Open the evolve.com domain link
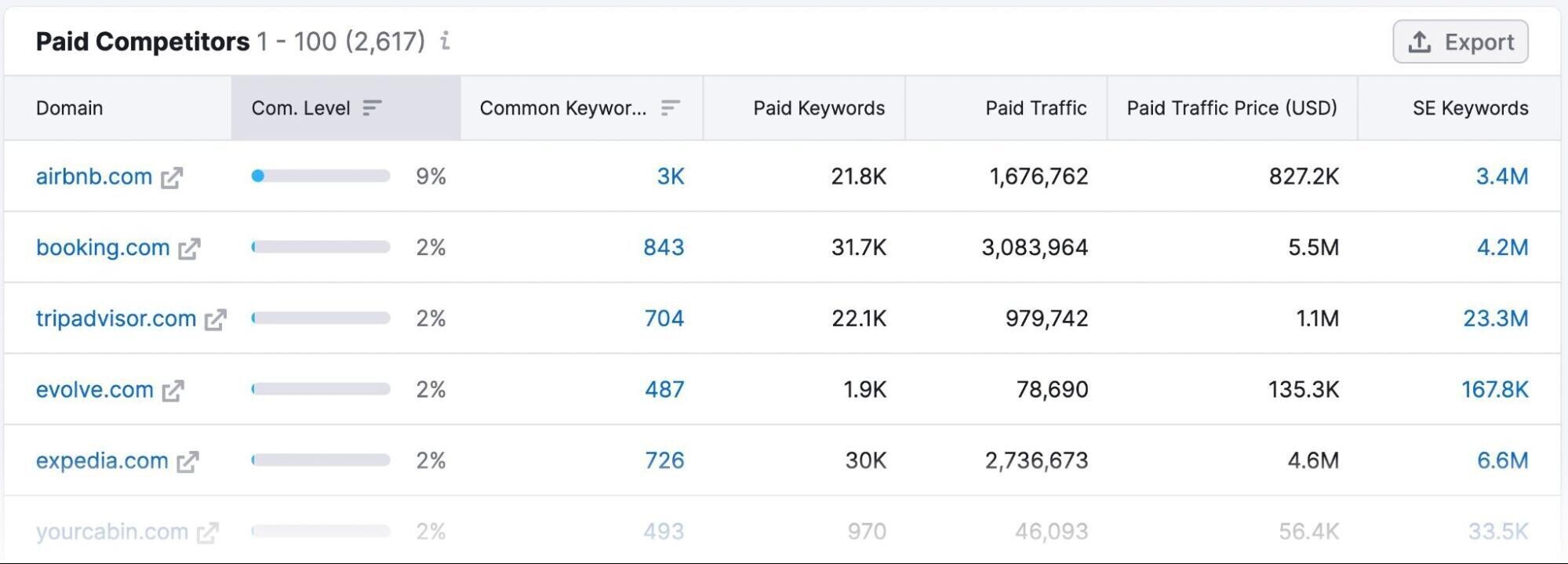Image resolution: width=1568 pixels, height=564 pixels. [95, 390]
